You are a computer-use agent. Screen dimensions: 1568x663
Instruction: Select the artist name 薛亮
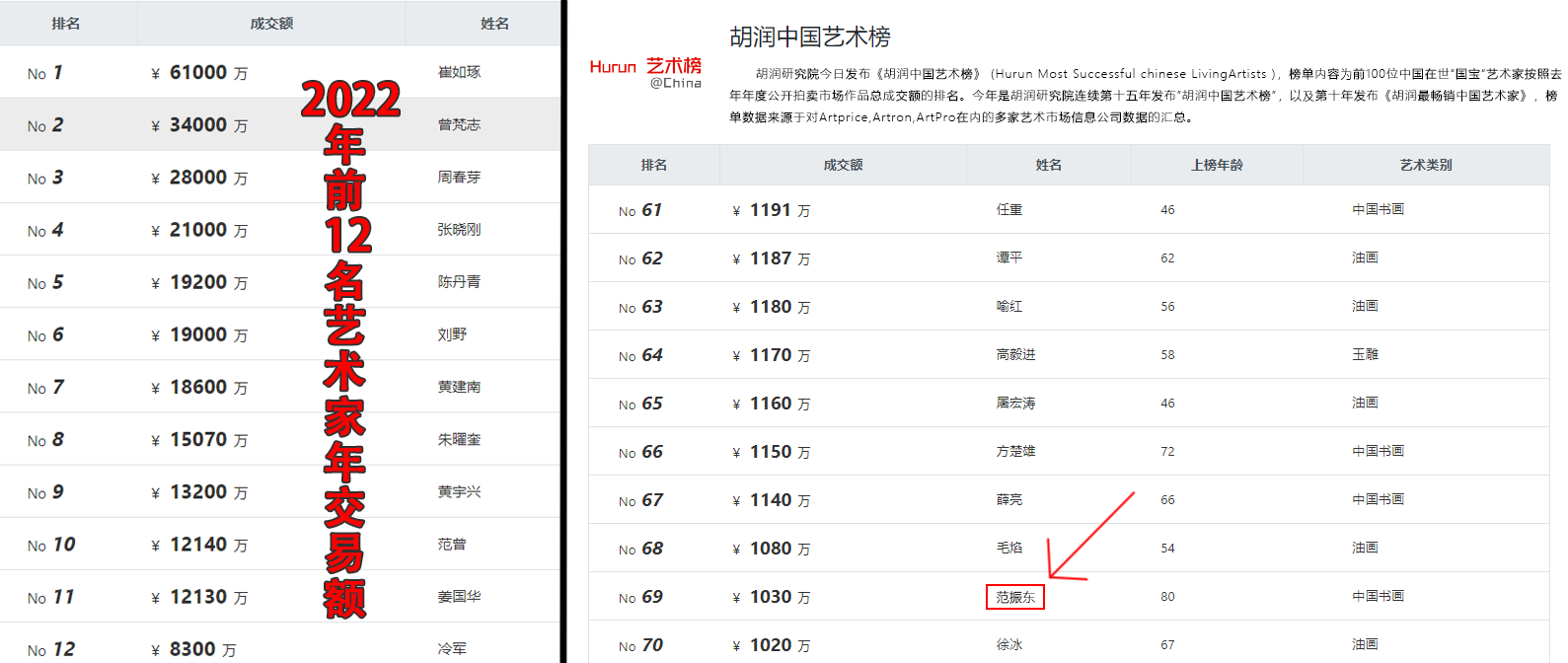(1009, 499)
